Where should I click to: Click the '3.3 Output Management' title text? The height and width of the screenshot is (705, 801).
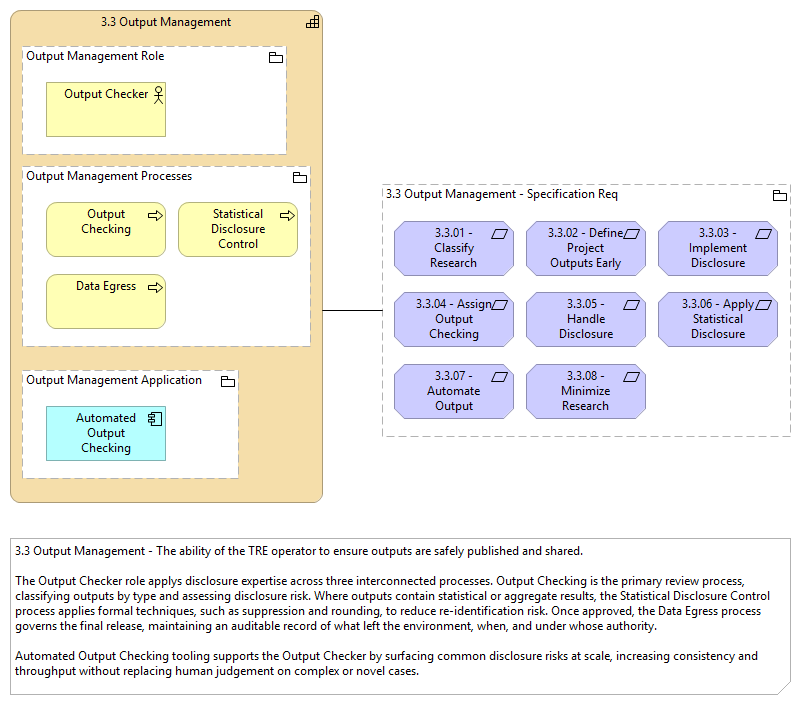[166, 22]
